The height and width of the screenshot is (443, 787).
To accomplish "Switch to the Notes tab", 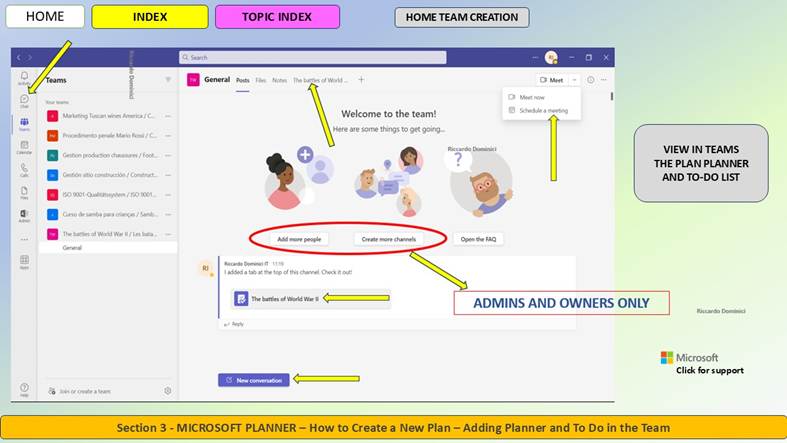I will pos(280,80).
